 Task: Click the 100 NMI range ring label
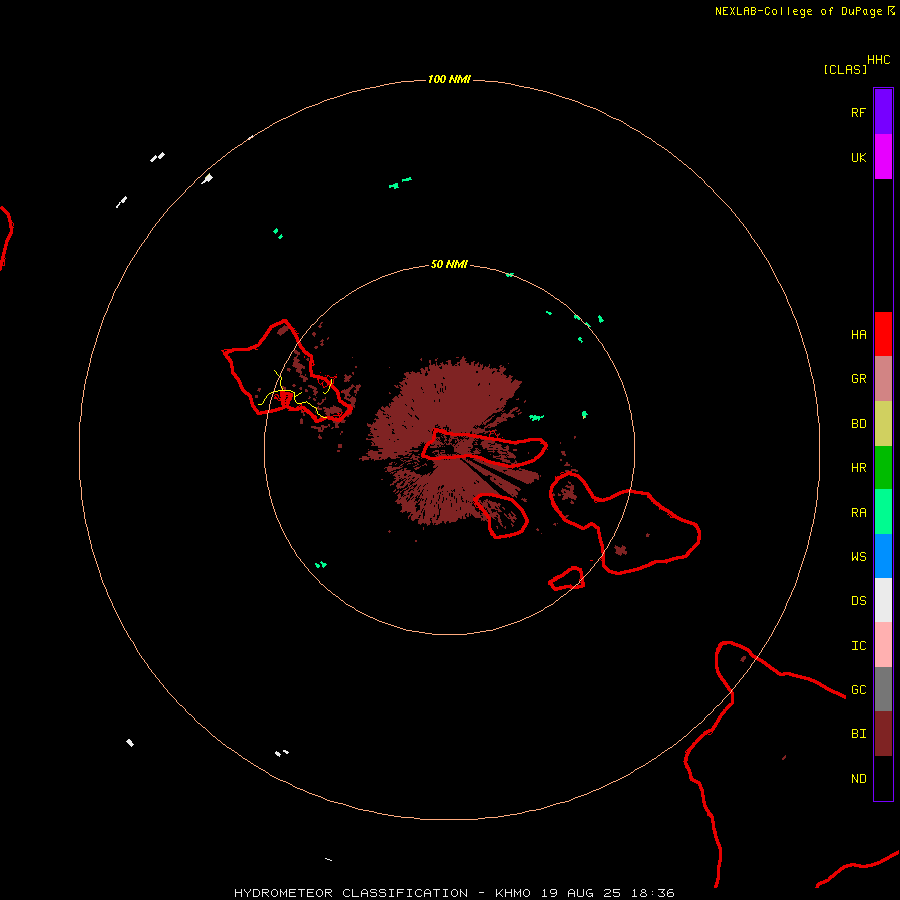[449, 79]
